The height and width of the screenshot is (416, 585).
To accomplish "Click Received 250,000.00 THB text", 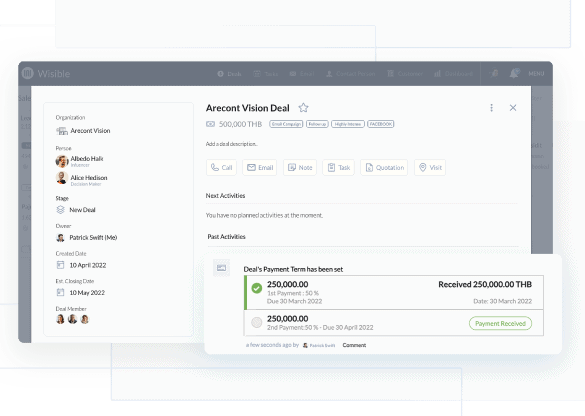I will [x=485, y=284].
